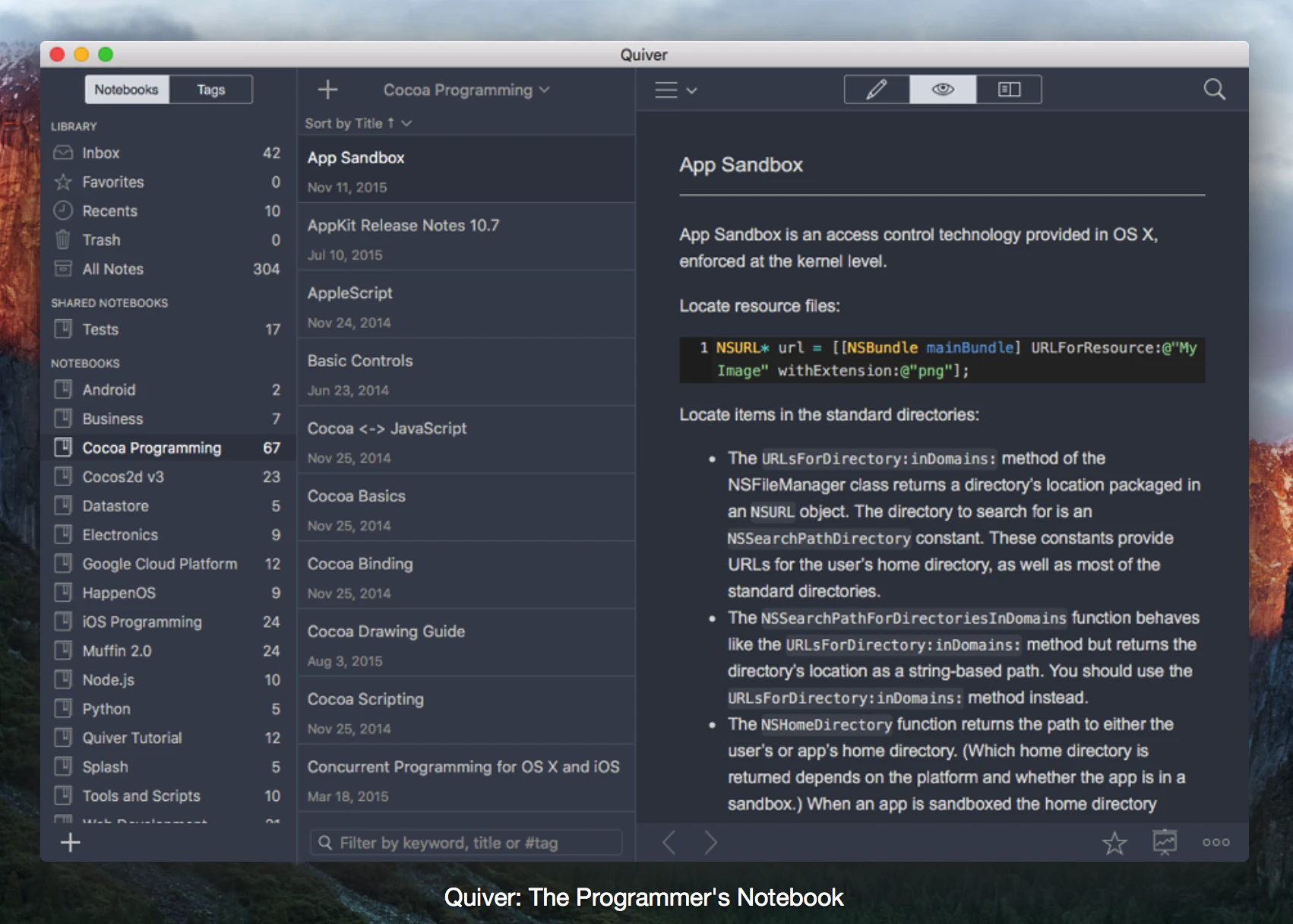Open more options ellipsis icon
Viewport: 1293px width, 924px height.
(x=1216, y=842)
